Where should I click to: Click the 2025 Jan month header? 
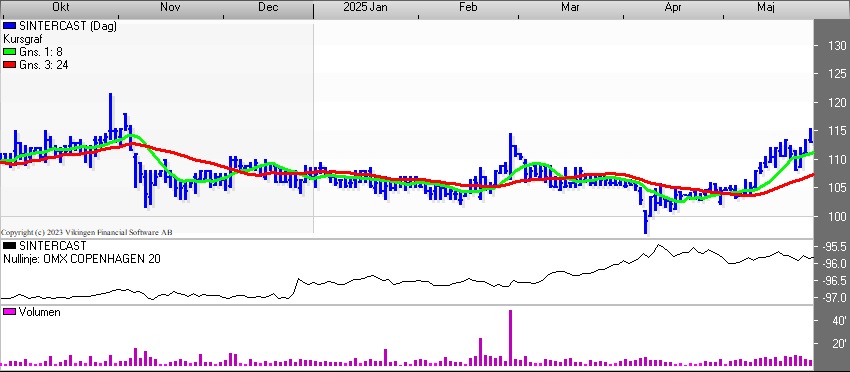[x=365, y=7]
